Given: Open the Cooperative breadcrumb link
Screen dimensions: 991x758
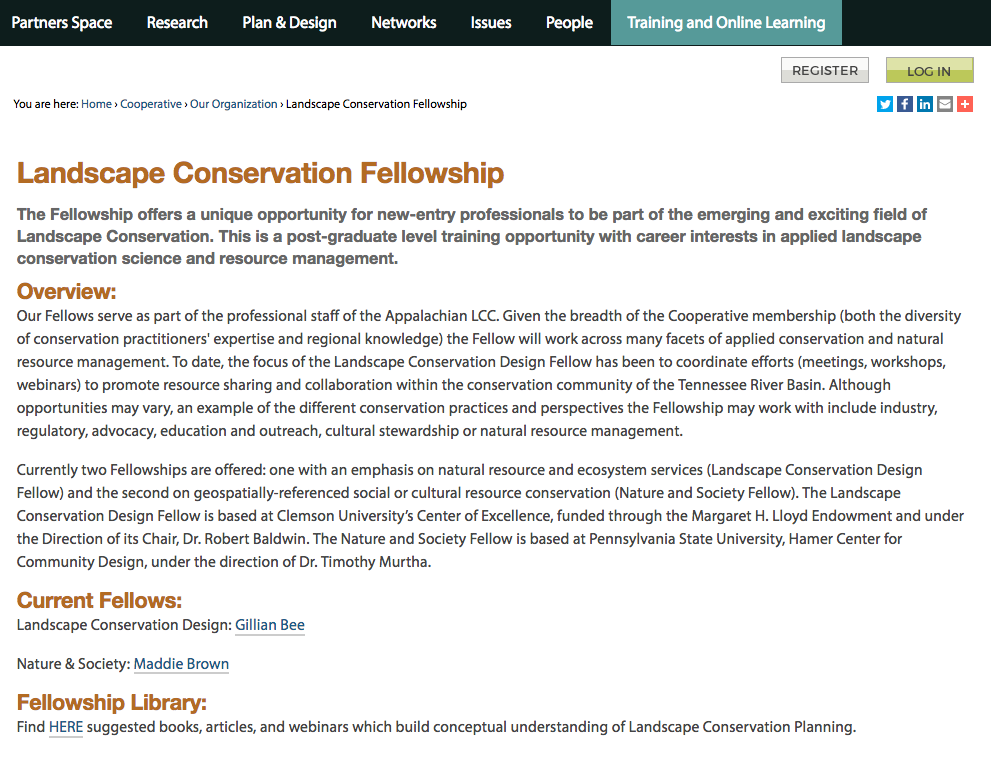Looking at the screenshot, I should coord(151,104).
